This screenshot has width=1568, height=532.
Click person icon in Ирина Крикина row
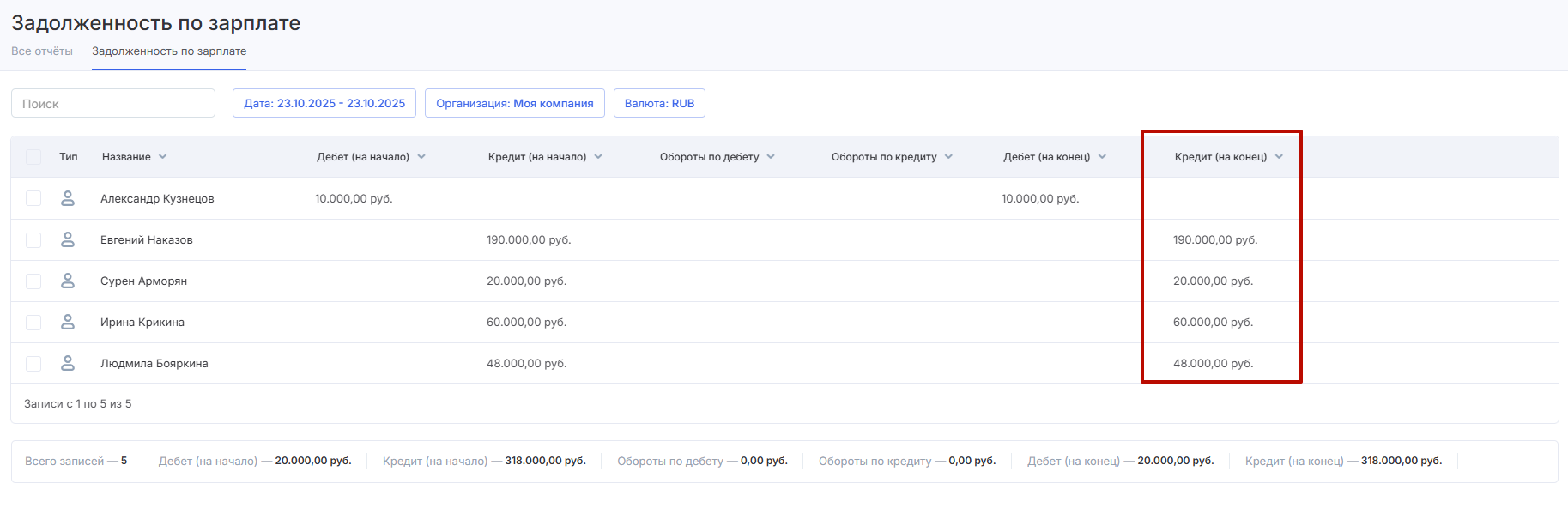click(68, 322)
